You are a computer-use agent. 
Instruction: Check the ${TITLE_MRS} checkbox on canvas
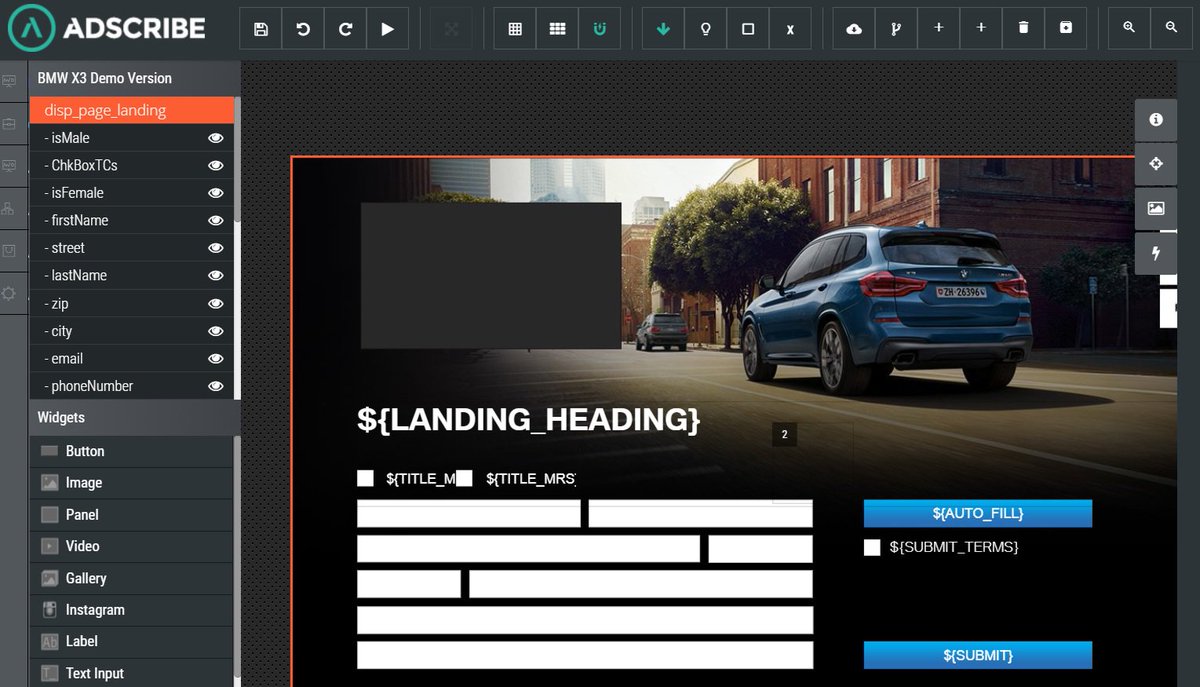465,478
